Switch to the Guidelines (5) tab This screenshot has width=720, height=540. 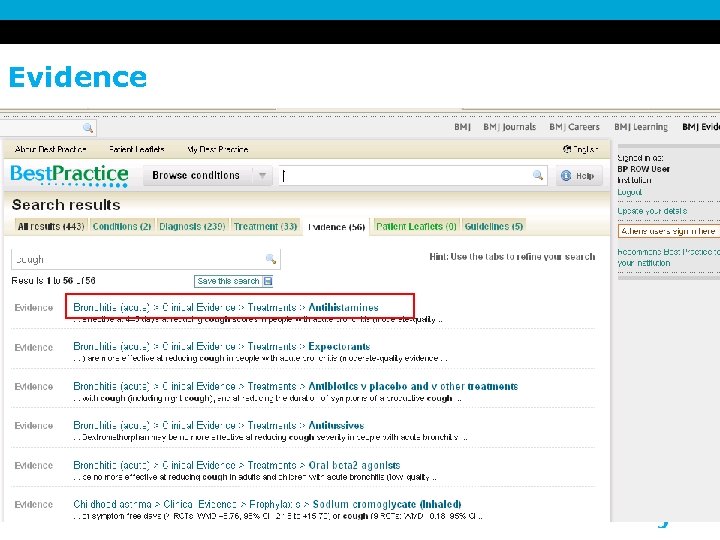(x=494, y=226)
